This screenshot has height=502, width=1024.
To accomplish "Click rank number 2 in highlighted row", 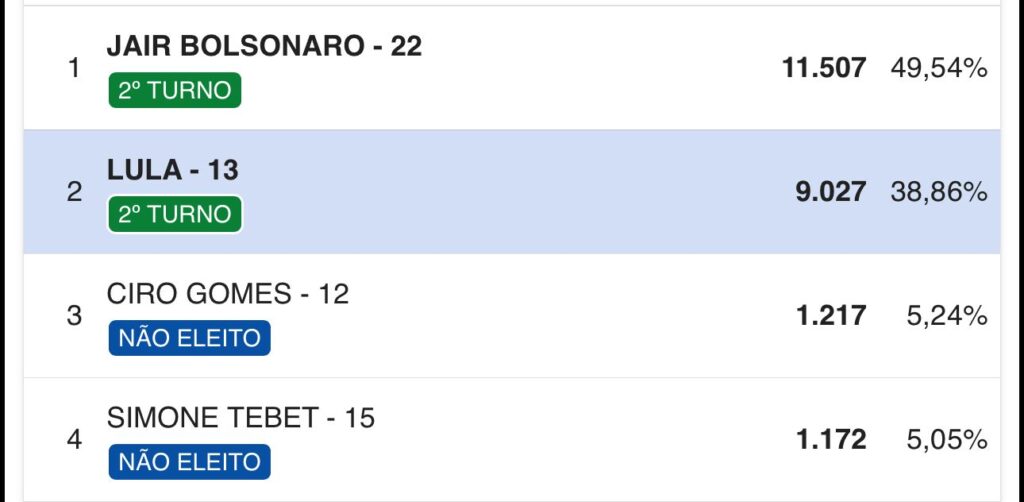I will click(x=74, y=192).
